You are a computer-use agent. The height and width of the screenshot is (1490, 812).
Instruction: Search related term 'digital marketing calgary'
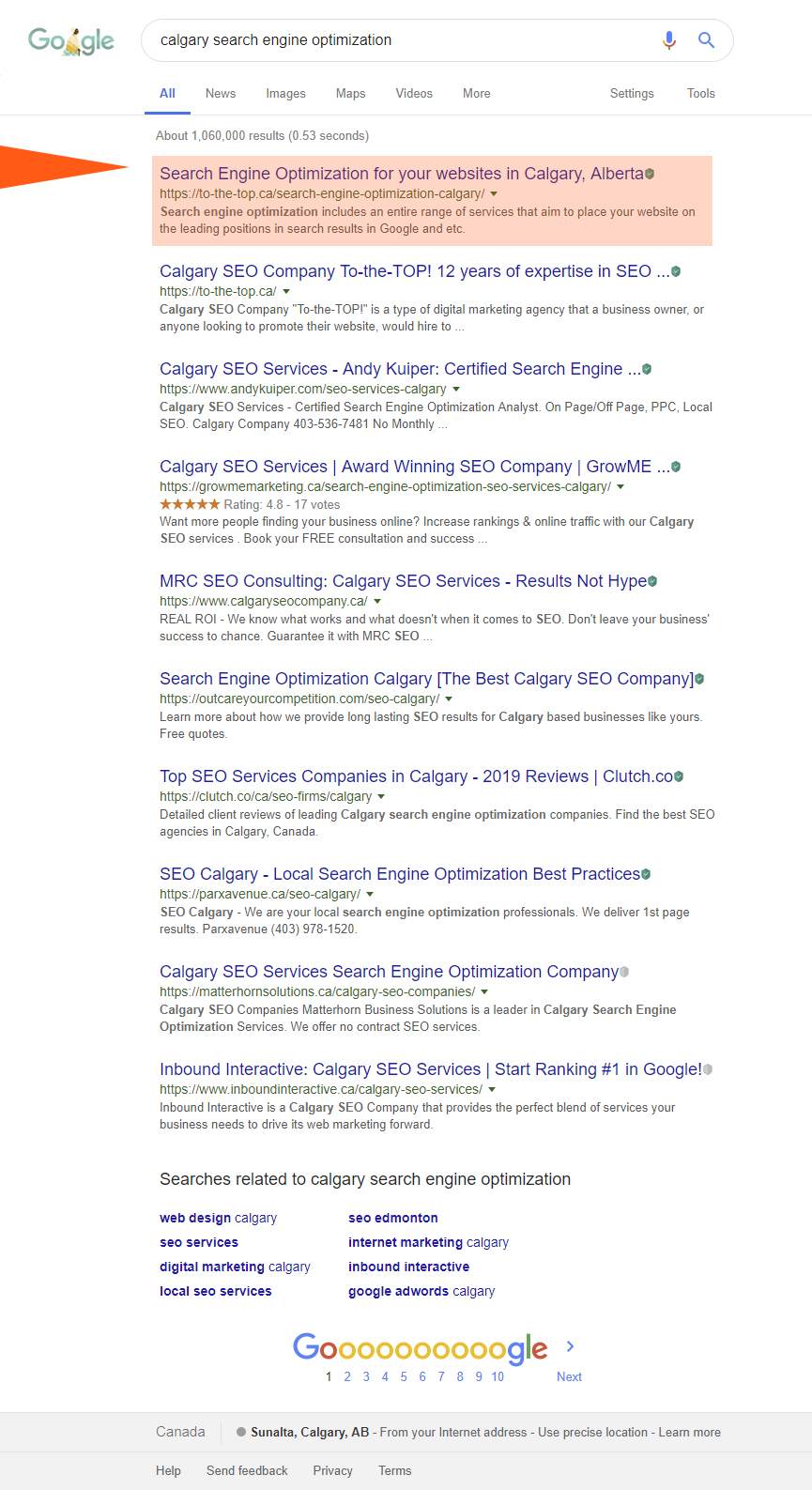pyautogui.click(x=235, y=1267)
